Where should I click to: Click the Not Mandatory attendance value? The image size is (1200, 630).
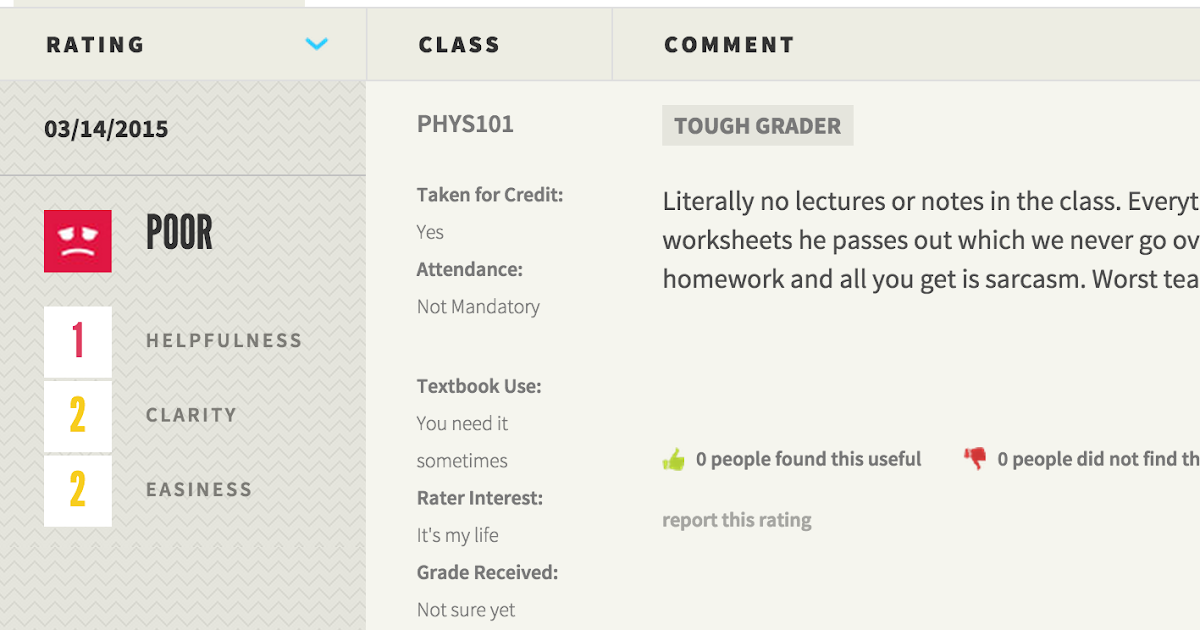[x=478, y=307]
